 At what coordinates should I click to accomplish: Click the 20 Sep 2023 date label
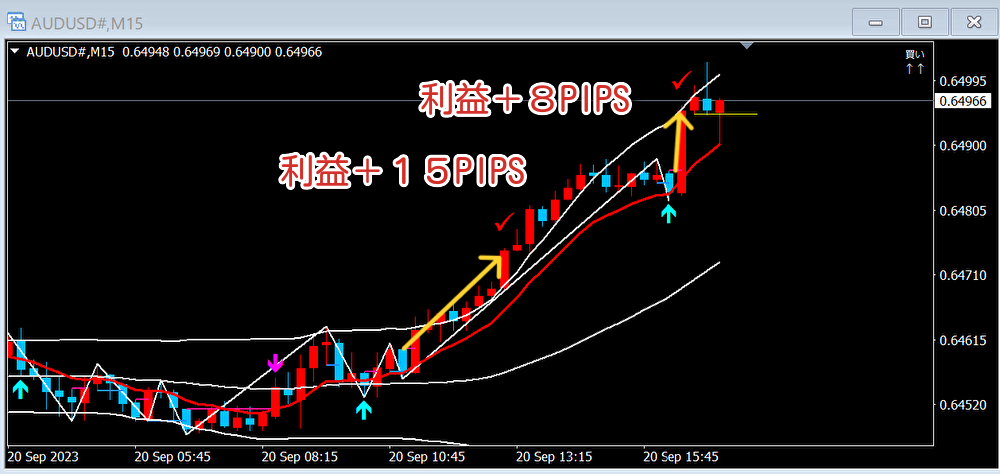(x=43, y=457)
